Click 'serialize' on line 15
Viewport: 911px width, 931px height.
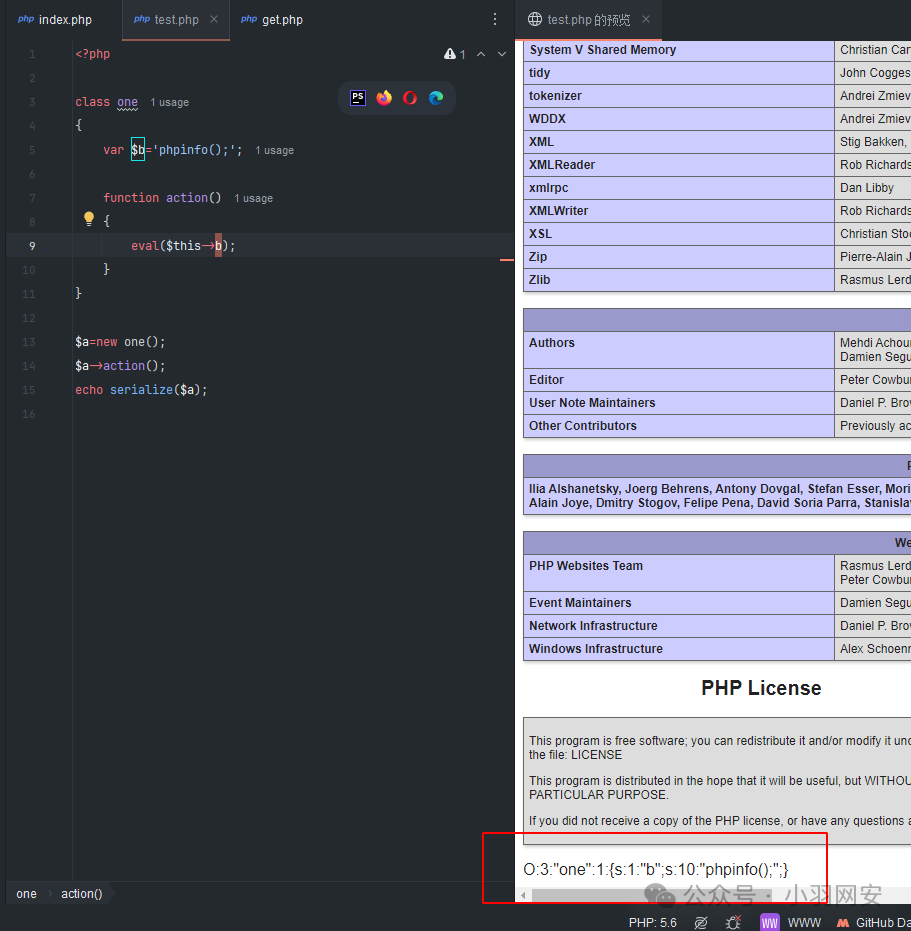pyautogui.click(x=141, y=390)
